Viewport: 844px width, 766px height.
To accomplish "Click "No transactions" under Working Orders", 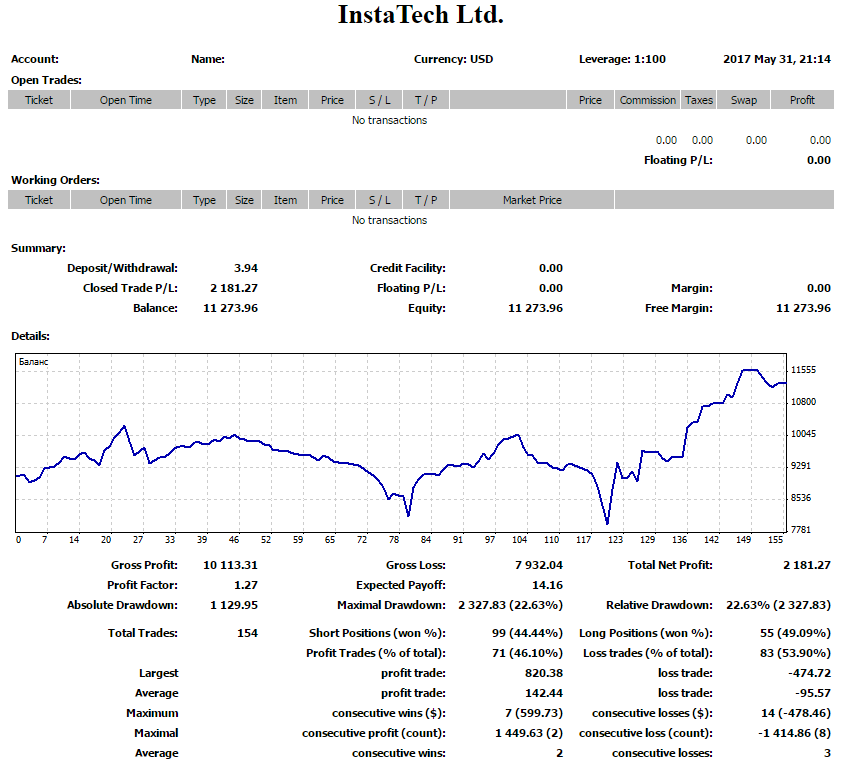I will click(389, 220).
